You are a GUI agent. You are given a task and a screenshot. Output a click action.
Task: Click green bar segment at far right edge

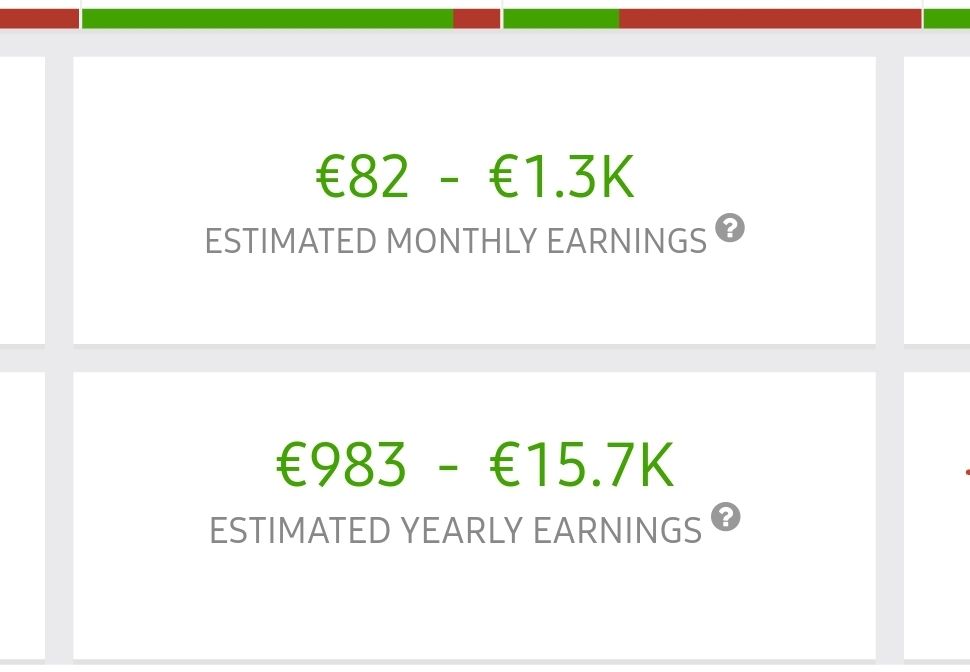(x=947, y=18)
